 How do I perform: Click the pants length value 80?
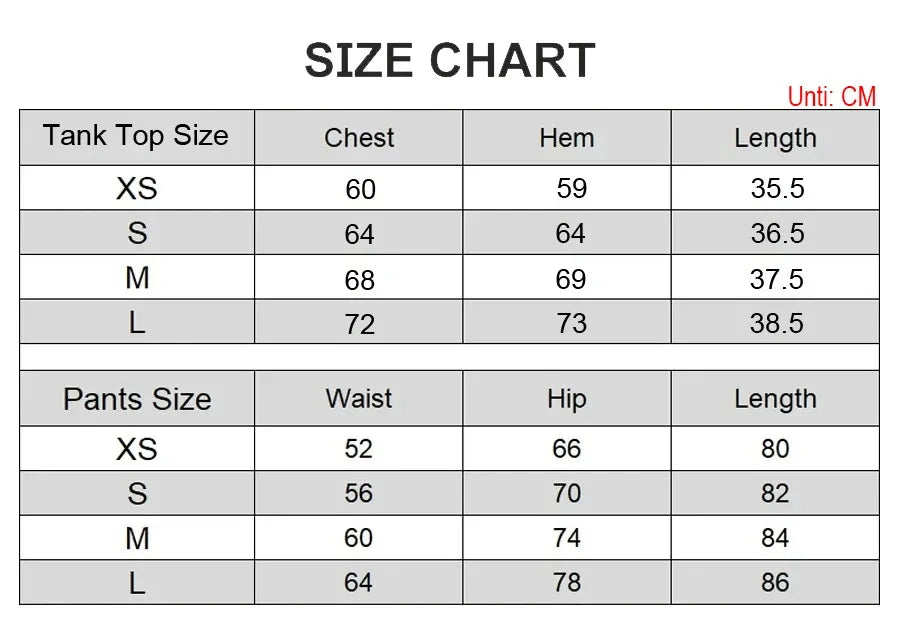tap(775, 449)
